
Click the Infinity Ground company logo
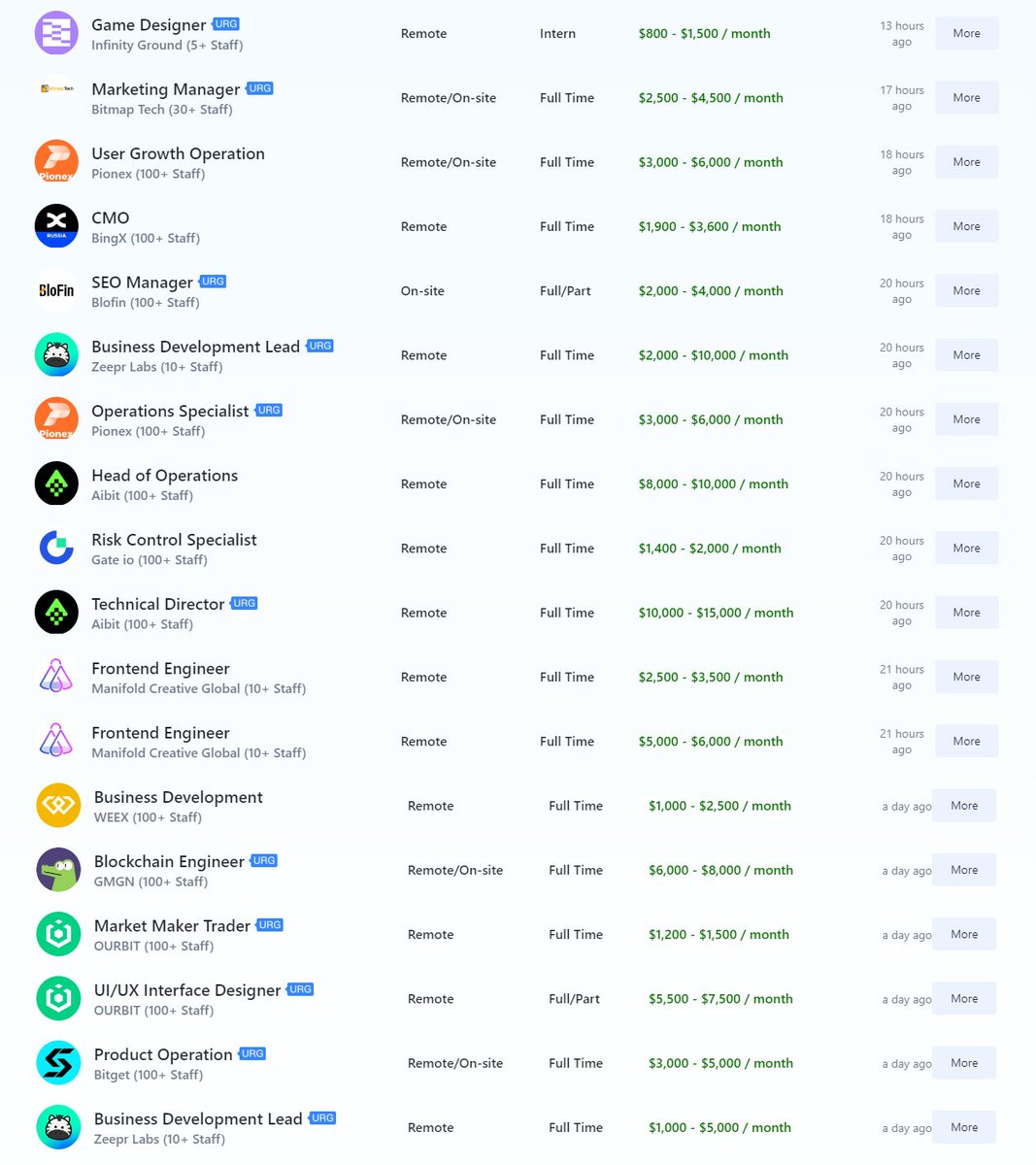[x=56, y=33]
